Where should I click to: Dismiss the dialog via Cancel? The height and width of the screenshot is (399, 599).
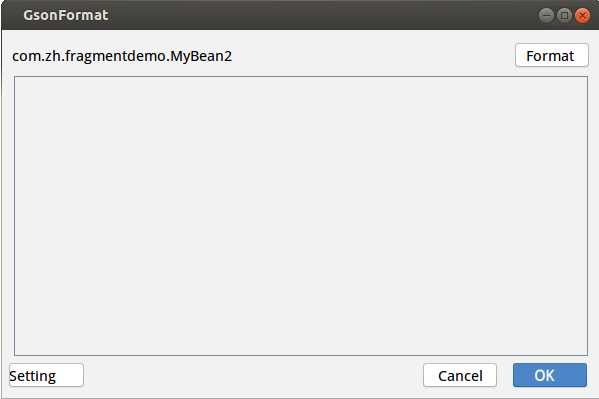pos(460,375)
